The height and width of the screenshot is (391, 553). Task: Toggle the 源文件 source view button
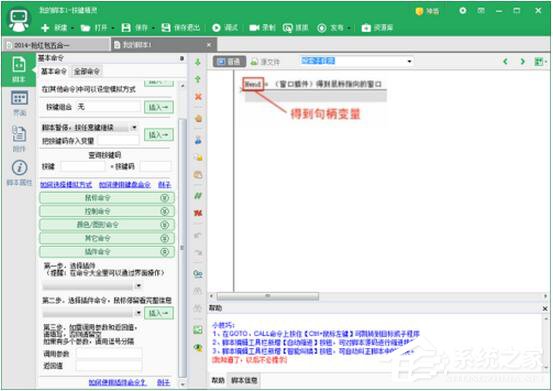tap(265, 62)
